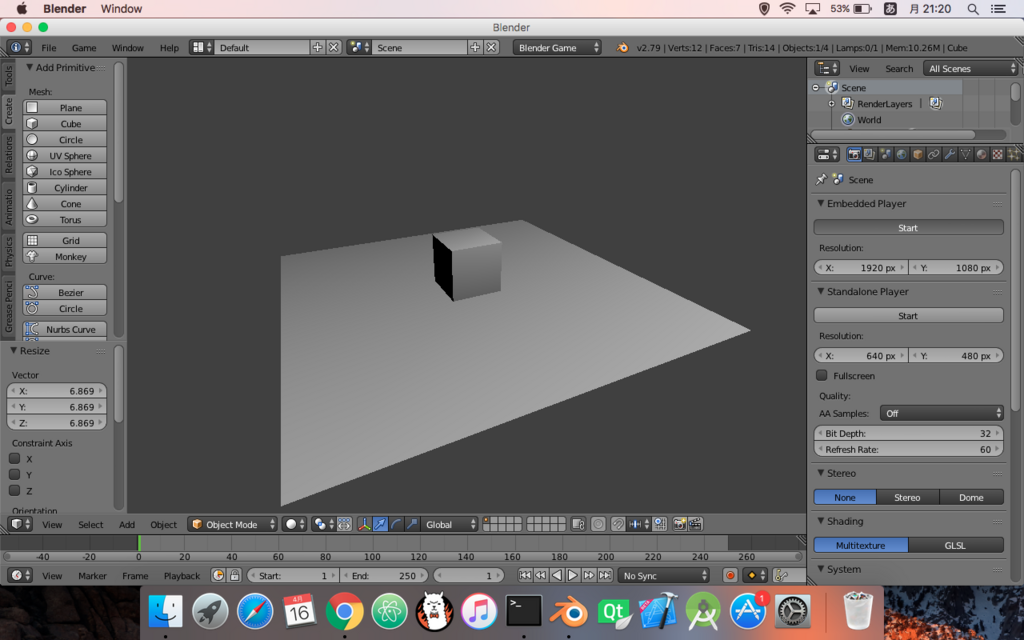Open Google Chrome from the Dock

(345, 612)
